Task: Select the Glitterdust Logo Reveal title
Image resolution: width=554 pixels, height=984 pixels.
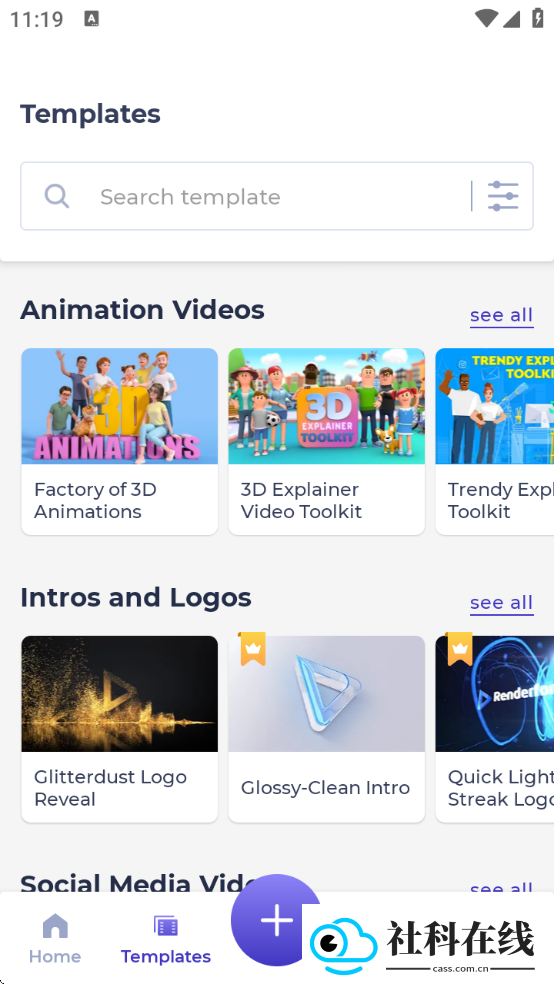Action: pos(110,788)
